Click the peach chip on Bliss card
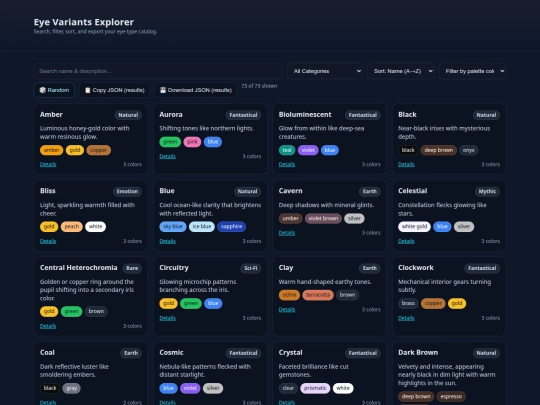Viewport: 540px width, 405px height. [72, 226]
